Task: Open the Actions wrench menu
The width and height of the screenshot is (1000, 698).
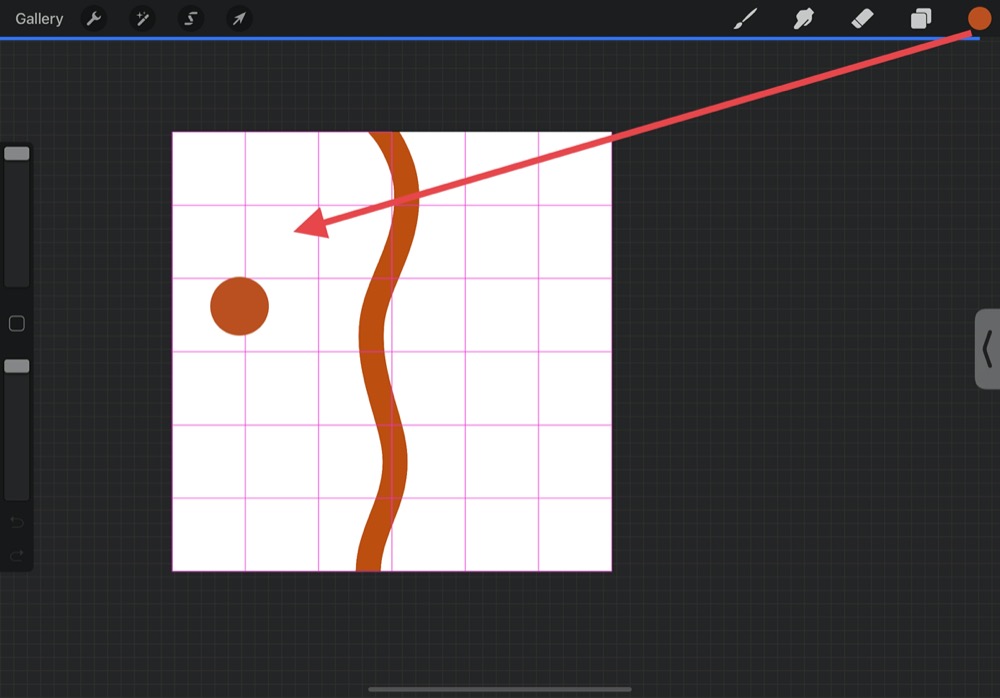Action: coord(94,19)
